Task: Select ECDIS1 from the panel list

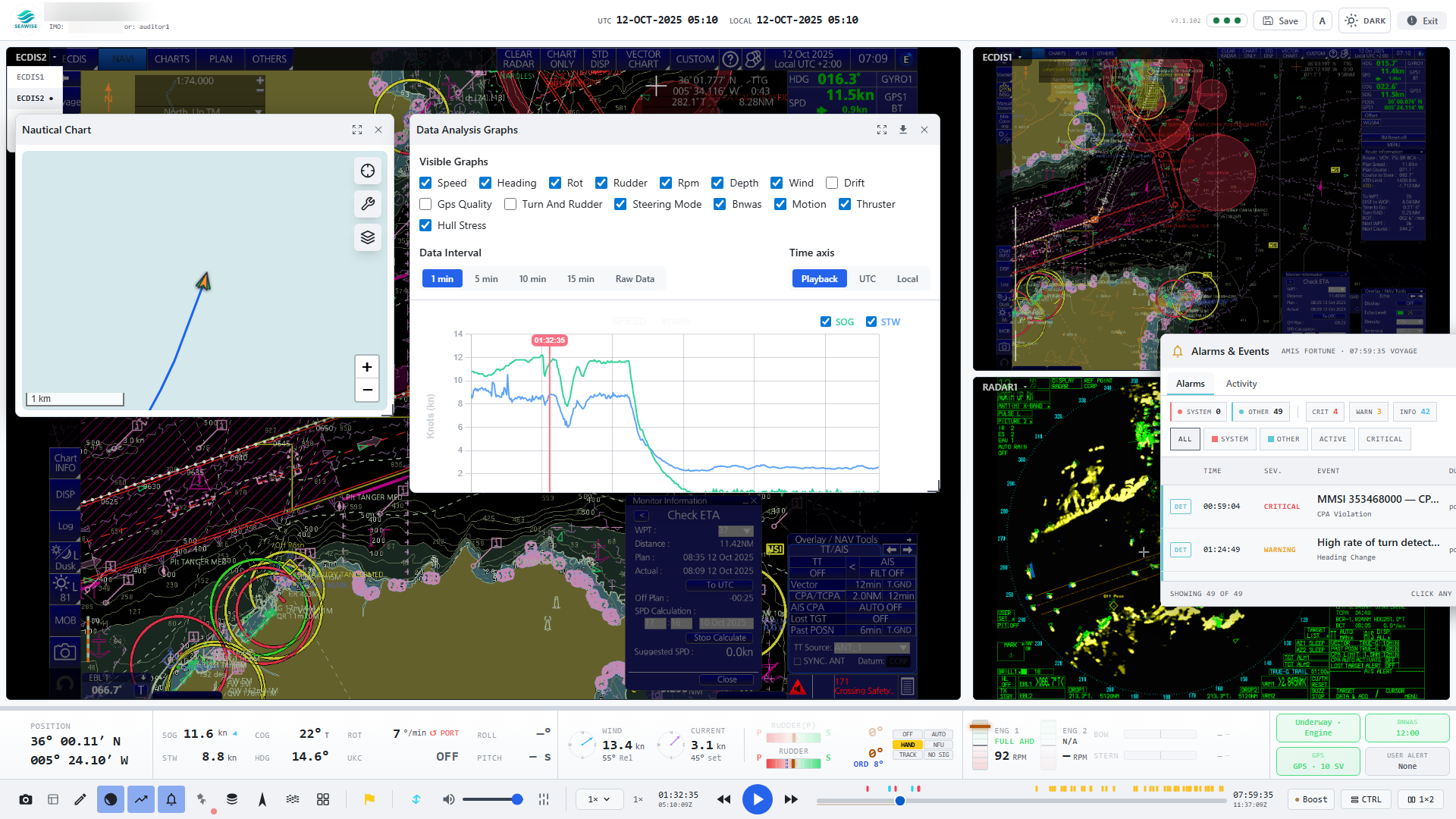Action: click(34, 77)
